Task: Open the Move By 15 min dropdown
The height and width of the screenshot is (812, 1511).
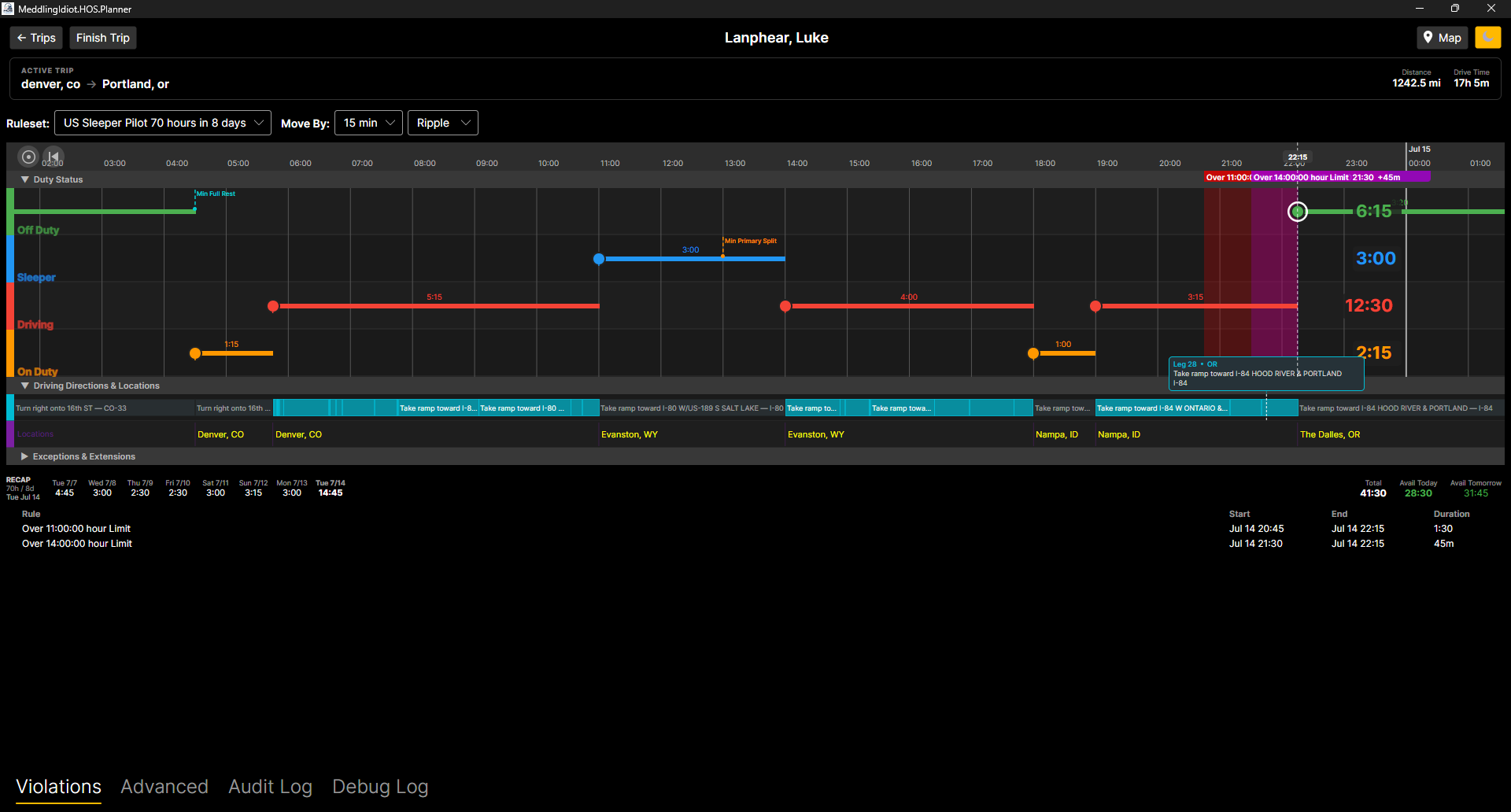Action: tap(368, 123)
